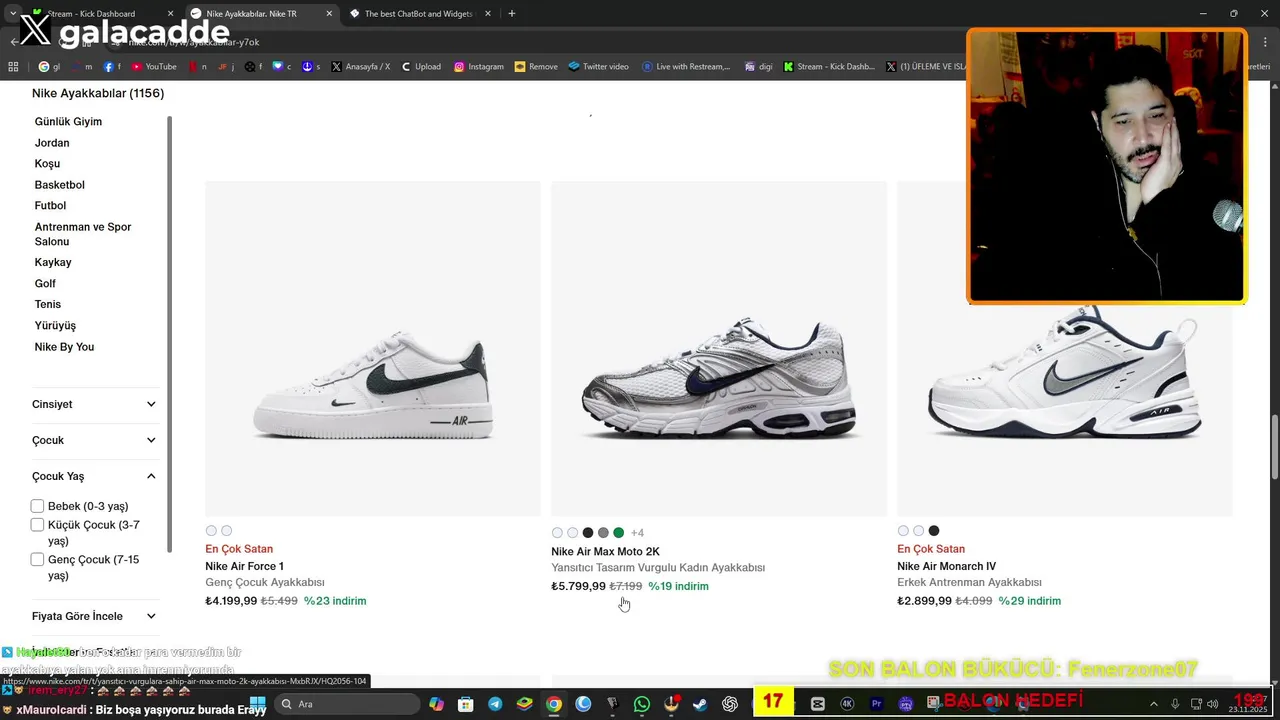
Task: Click the Windows taskbar search box
Action: click(346, 704)
